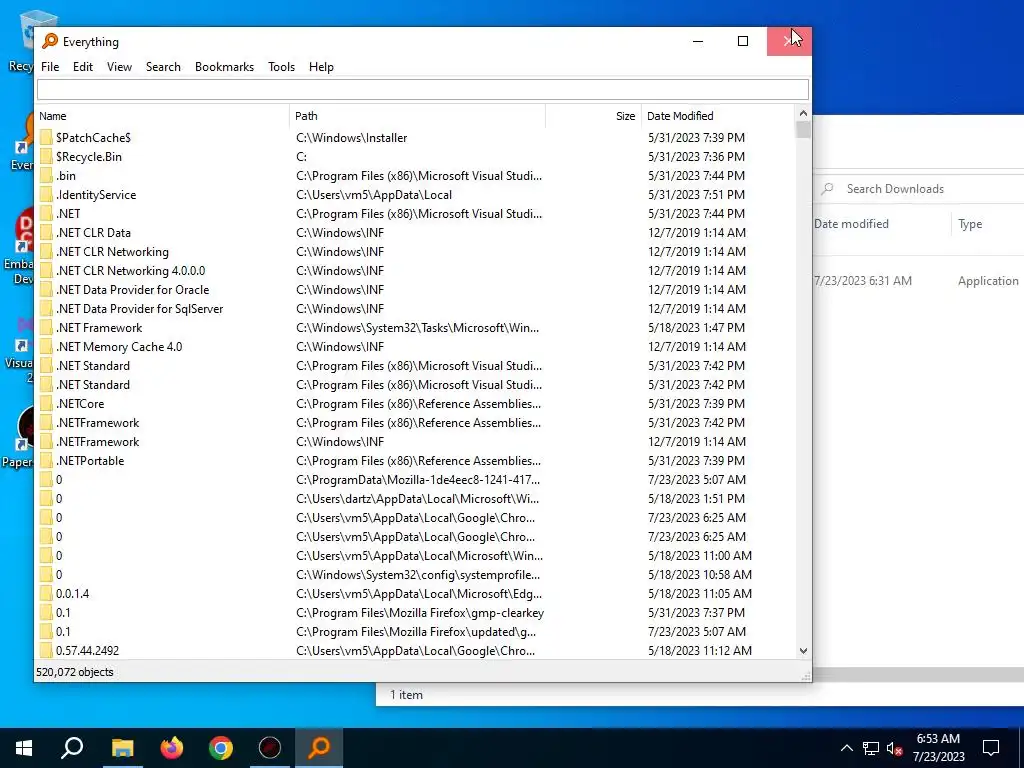This screenshot has height=768, width=1024.
Task: Open the Windows Start menu
Action: coord(24,748)
